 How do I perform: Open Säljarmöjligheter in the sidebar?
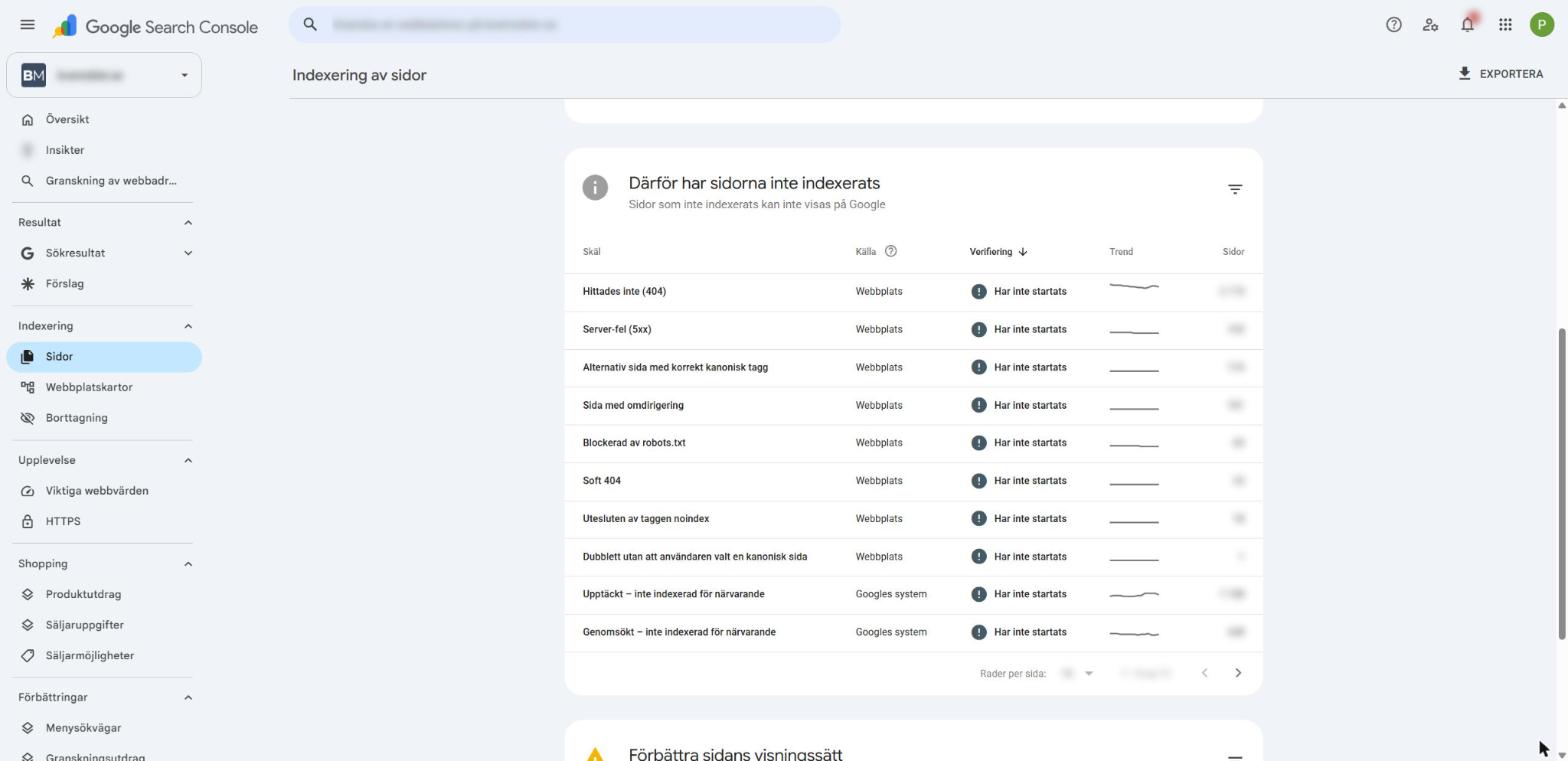pos(104,656)
